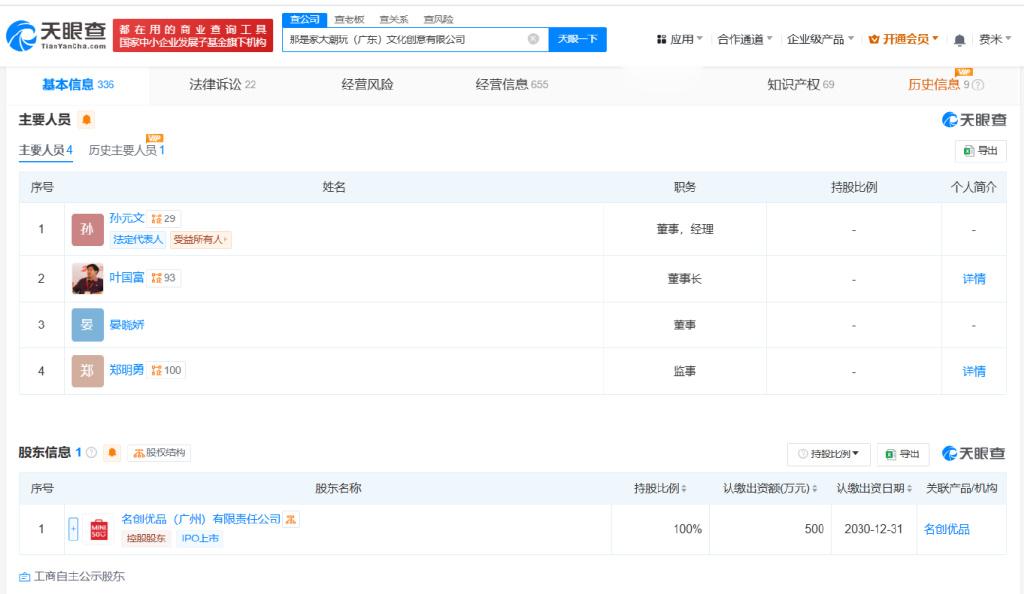Screen dimensions: 1024x594
Task: Open the 应用 dropdown menu
Action: click(x=680, y=39)
